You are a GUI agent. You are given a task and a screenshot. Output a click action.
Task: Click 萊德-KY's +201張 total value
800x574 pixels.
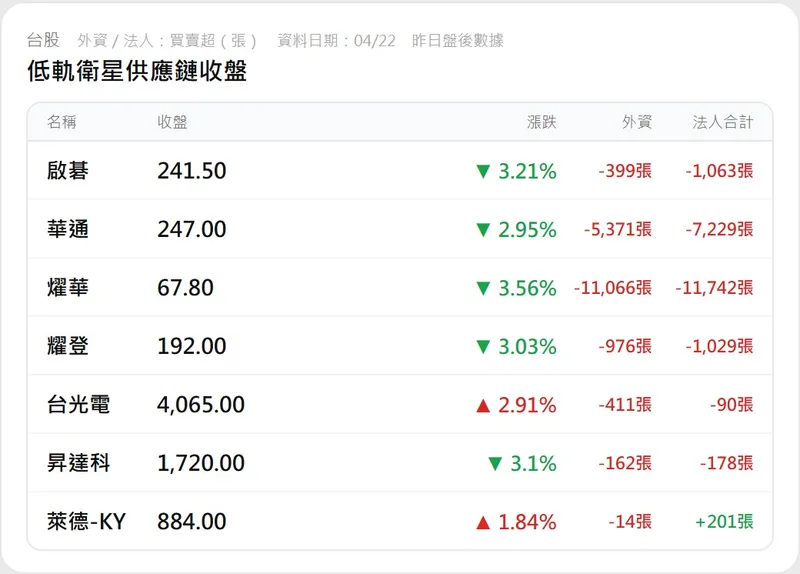click(x=724, y=522)
